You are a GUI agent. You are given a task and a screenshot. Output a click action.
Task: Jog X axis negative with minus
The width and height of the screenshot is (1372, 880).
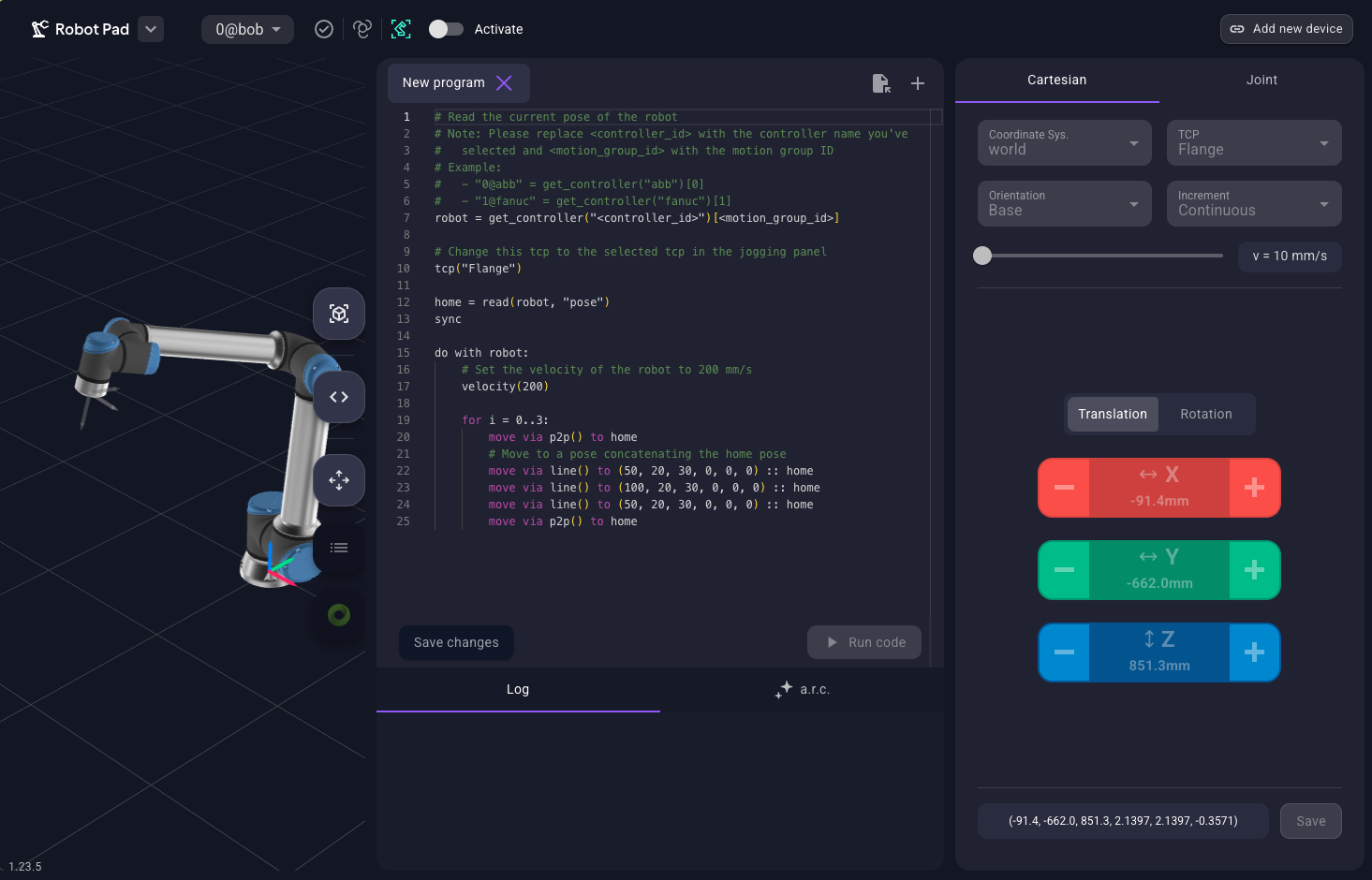[x=1065, y=488]
